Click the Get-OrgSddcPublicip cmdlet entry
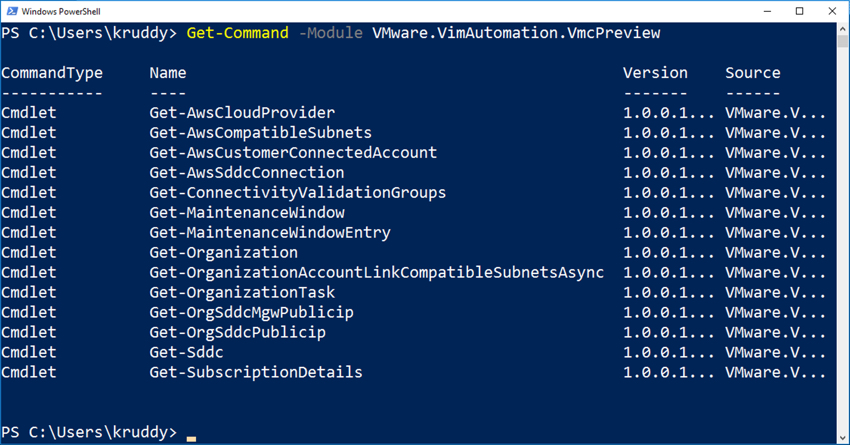The width and height of the screenshot is (850, 445). pos(237,332)
